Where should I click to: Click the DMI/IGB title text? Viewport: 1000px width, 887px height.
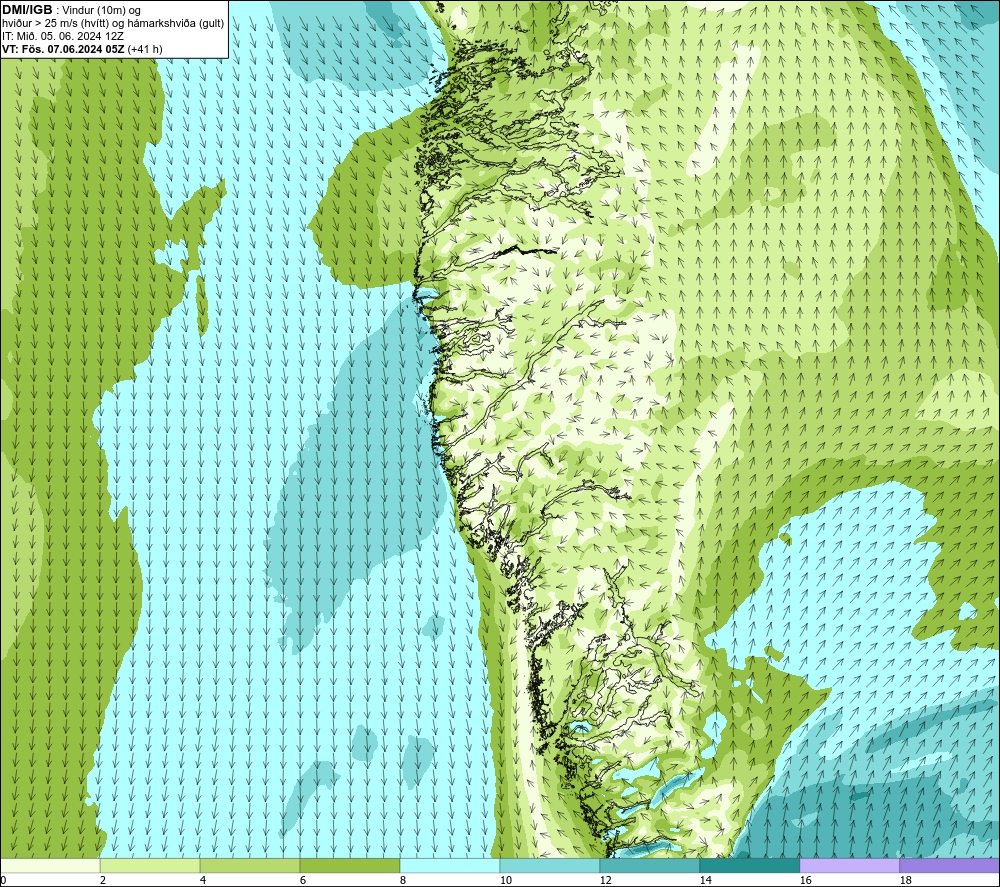27,10
